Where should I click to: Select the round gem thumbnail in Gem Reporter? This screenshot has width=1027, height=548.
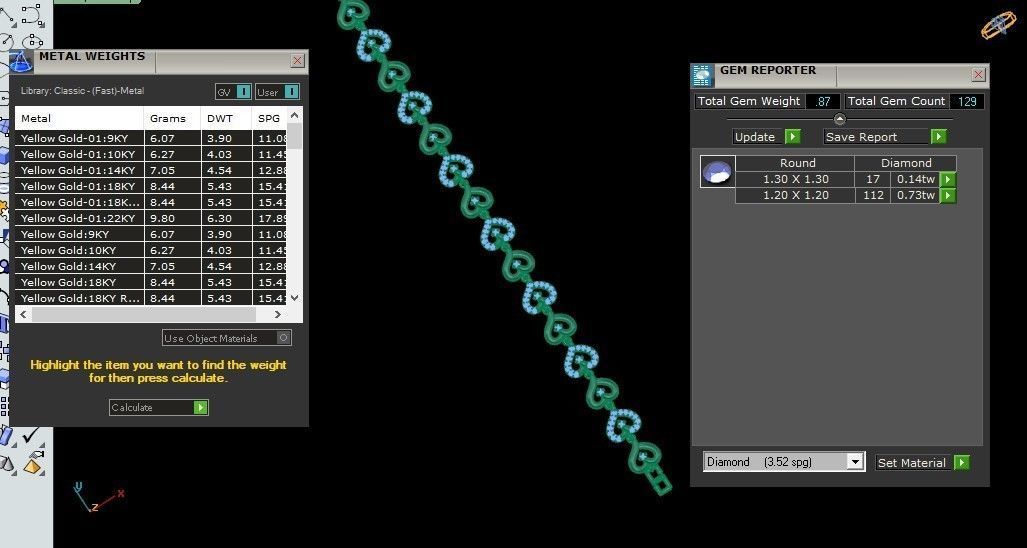tap(717, 172)
